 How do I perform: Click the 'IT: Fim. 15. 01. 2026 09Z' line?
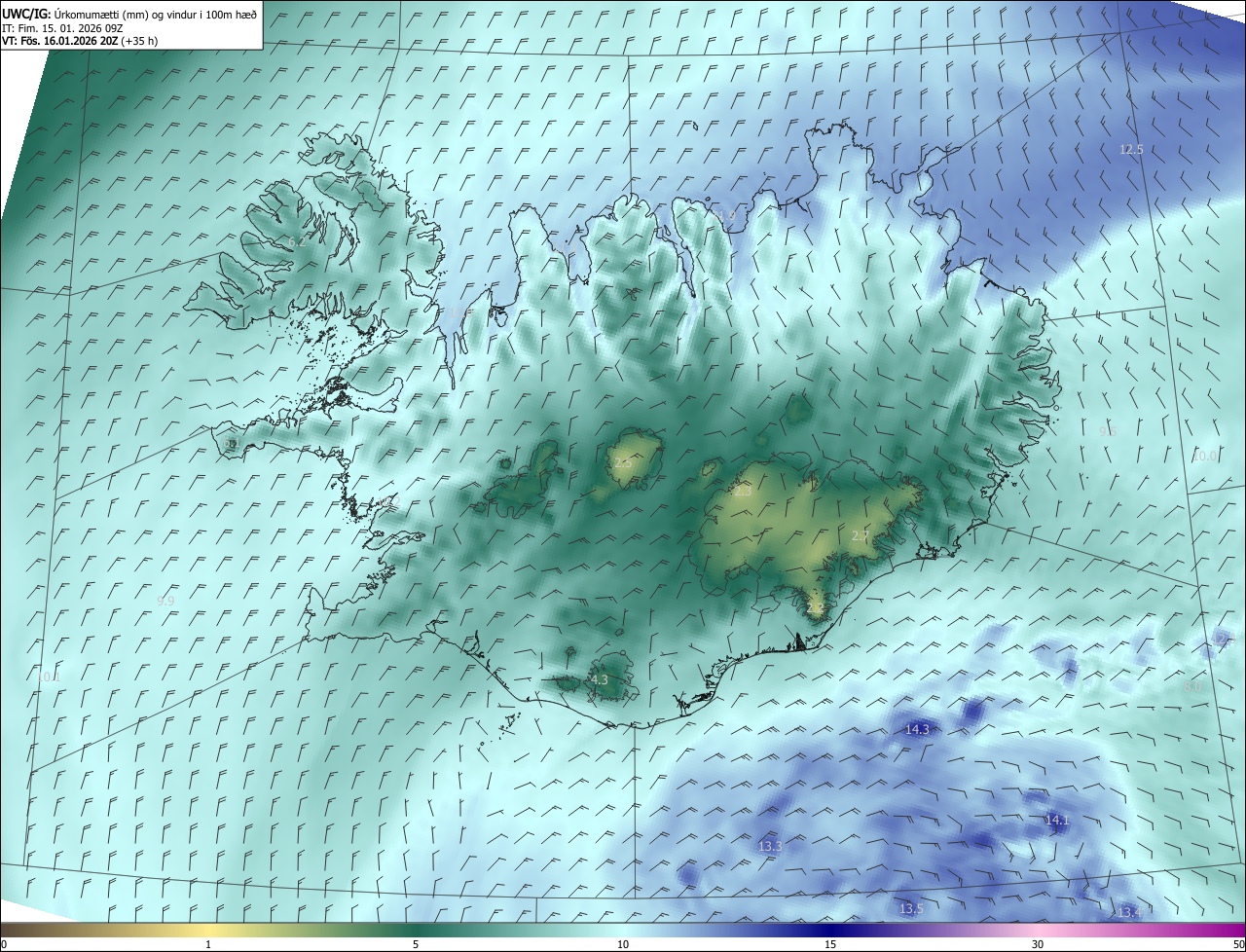(x=63, y=27)
